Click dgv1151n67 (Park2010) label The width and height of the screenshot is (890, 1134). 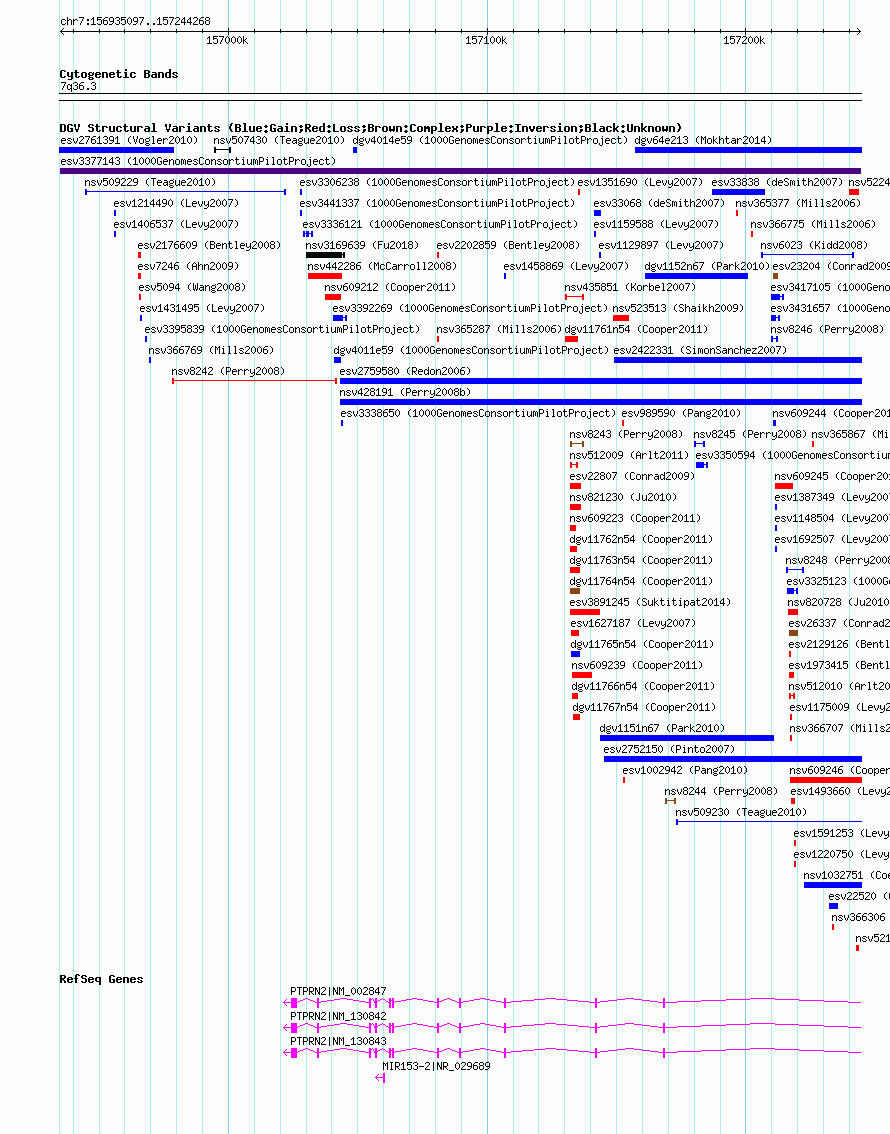point(662,728)
